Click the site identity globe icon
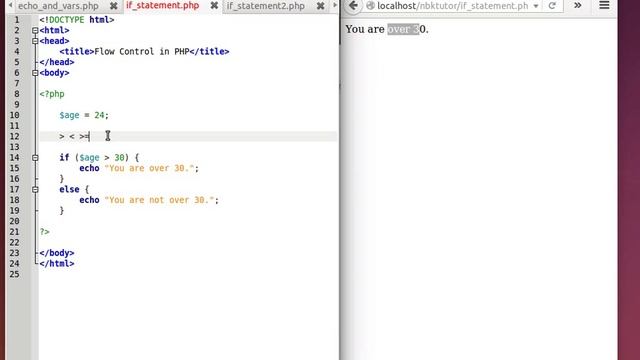This screenshot has width=640, height=360. (370, 6)
